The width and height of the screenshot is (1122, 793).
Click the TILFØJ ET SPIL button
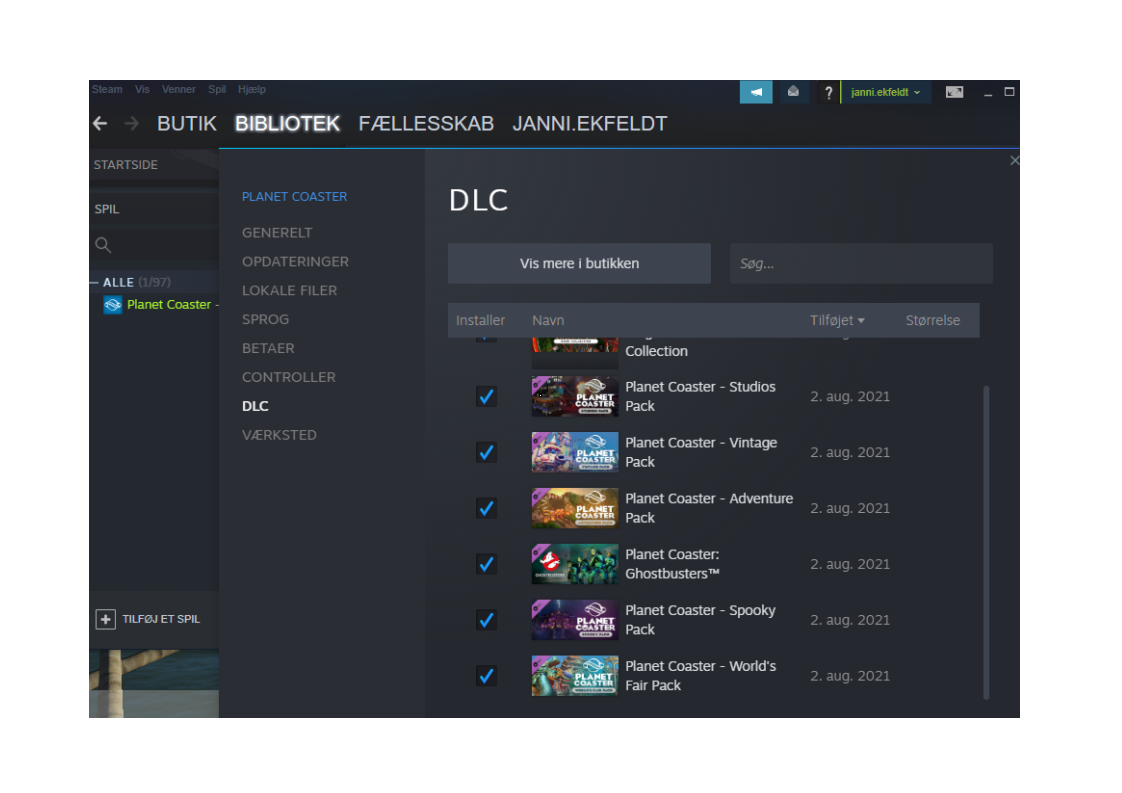(147, 619)
